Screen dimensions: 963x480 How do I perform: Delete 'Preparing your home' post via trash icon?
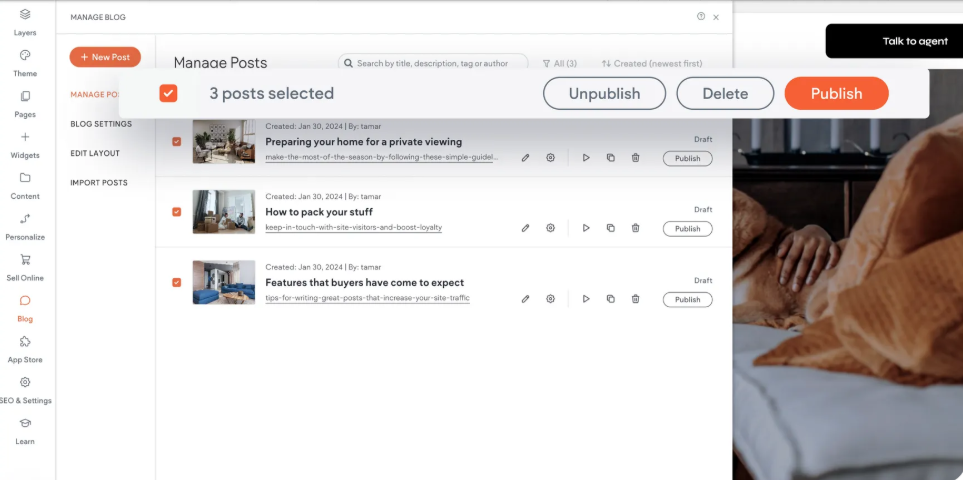coord(635,158)
